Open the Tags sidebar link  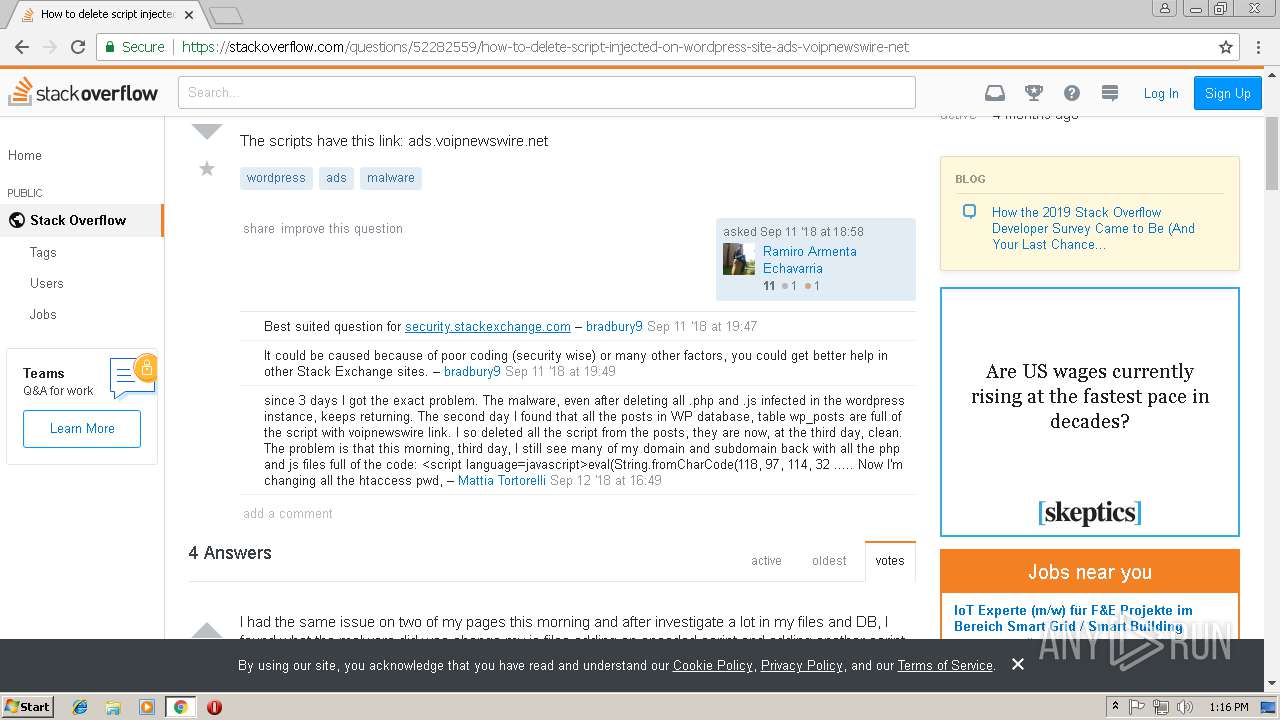[x=43, y=252]
